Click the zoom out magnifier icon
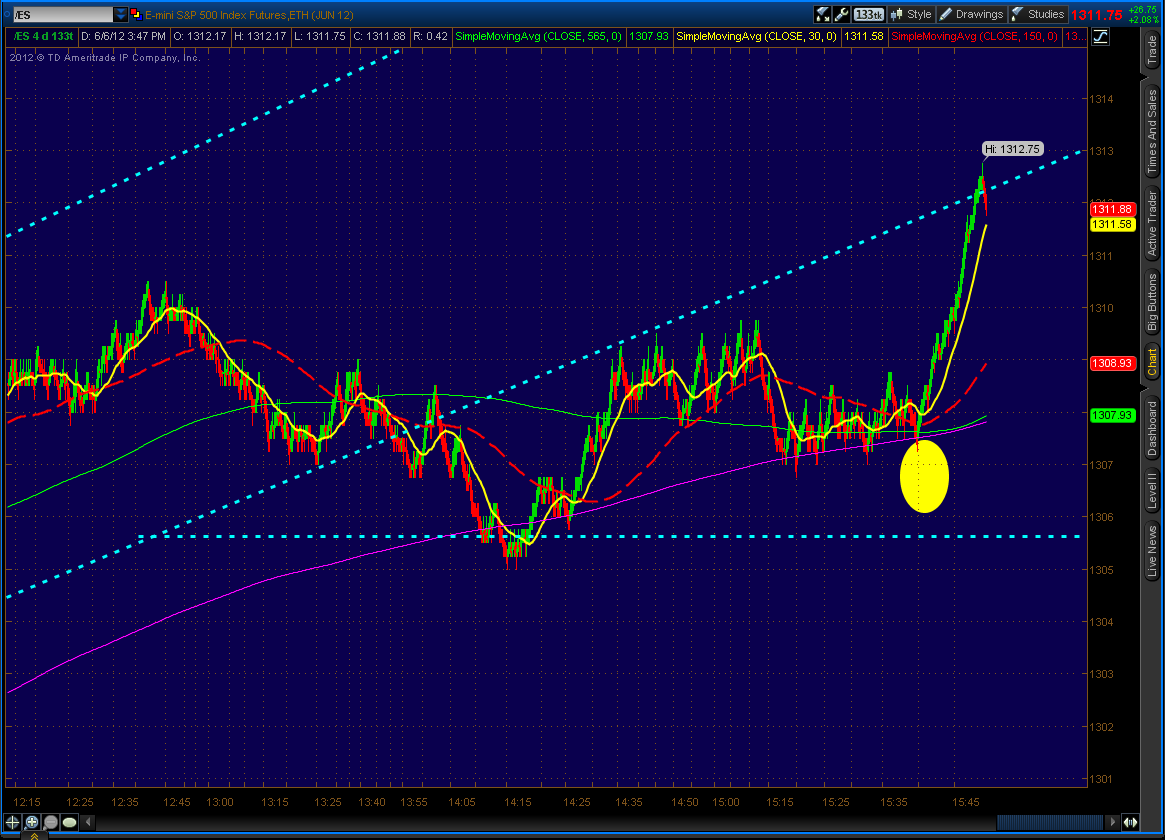Image resolution: width=1165 pixels, height=840 pixels. tap(51, 822)
